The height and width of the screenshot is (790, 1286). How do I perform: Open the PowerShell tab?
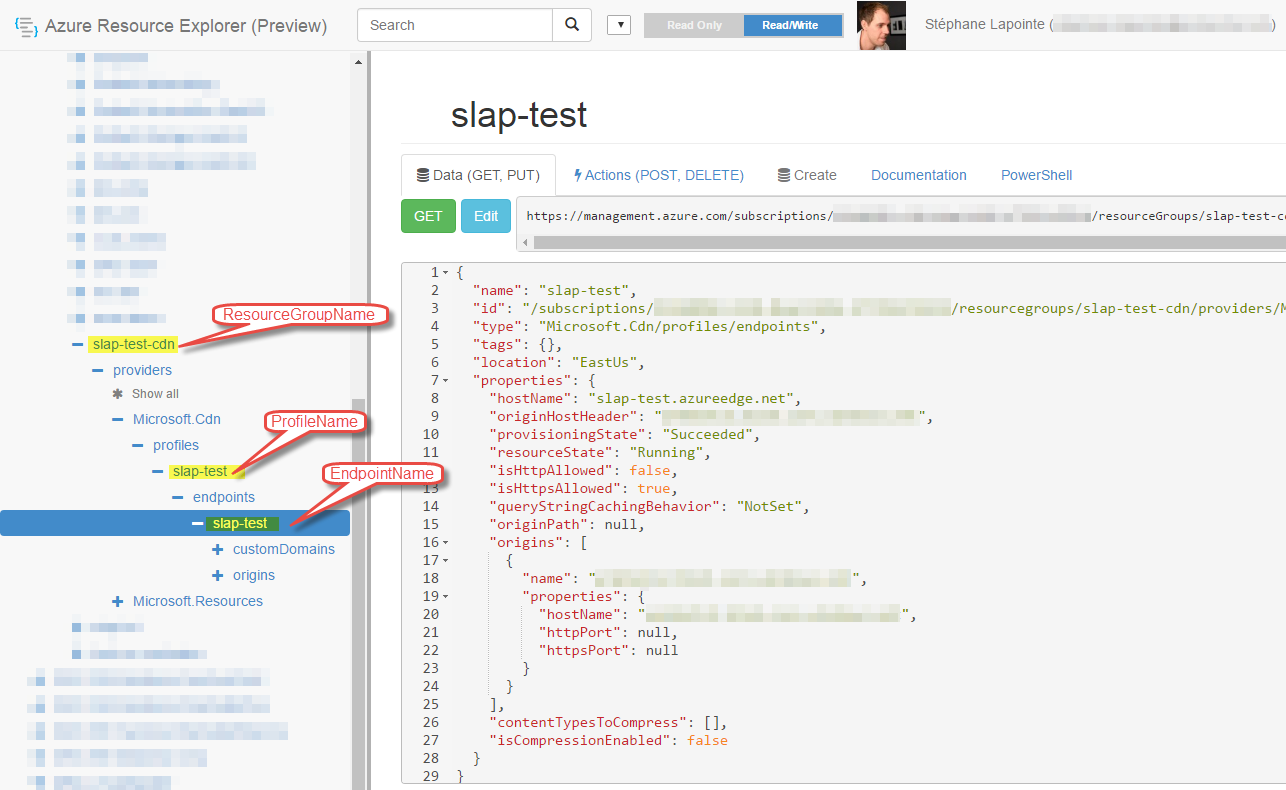click(1037, 175)
